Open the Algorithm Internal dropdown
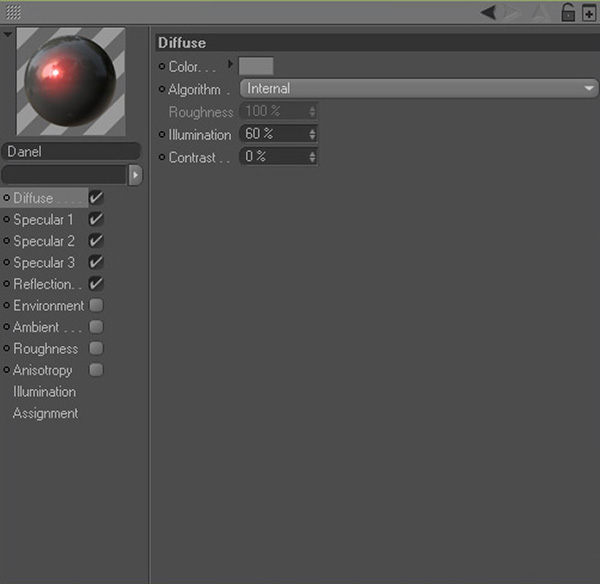Screen dimensions: 600x584 pos(419,89)
